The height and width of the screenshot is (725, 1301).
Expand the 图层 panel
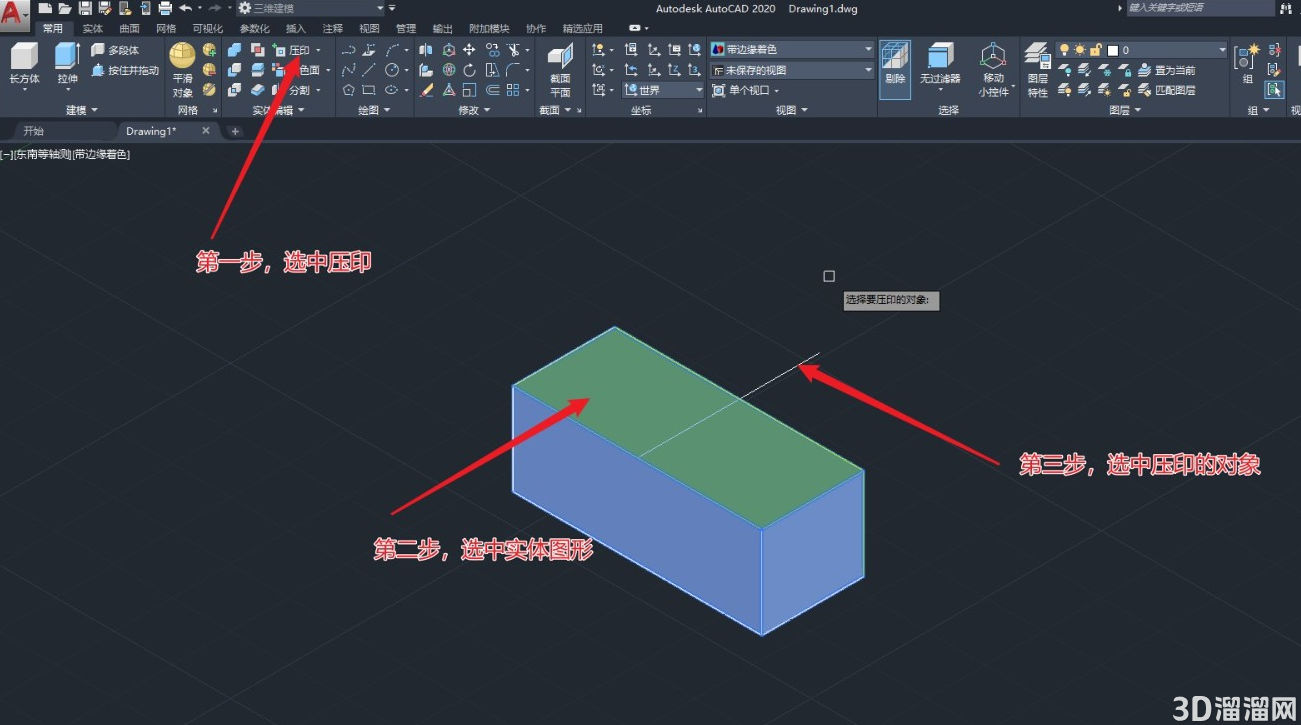point(1124,110)
